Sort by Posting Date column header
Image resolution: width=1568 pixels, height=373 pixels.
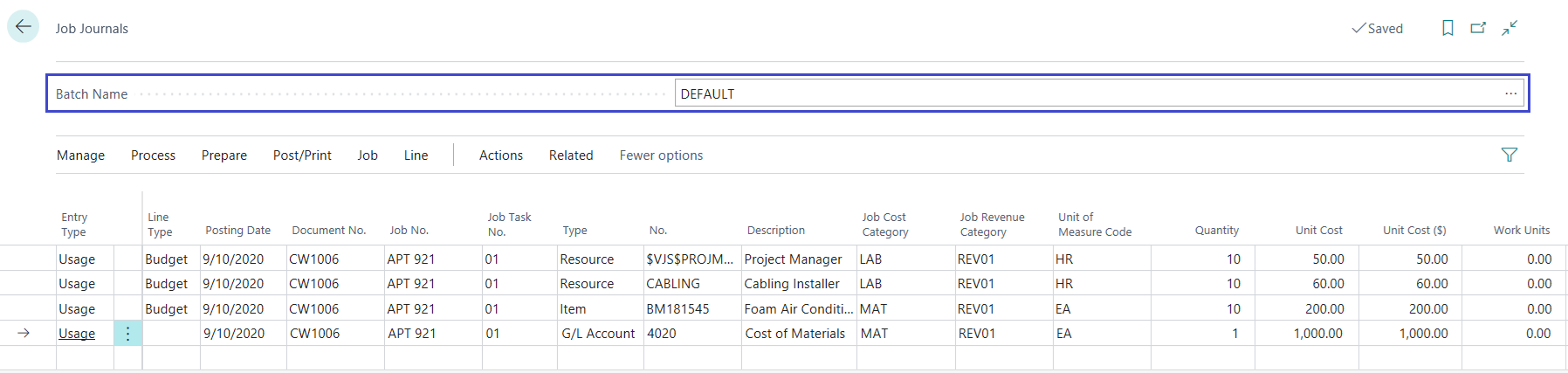237,231
